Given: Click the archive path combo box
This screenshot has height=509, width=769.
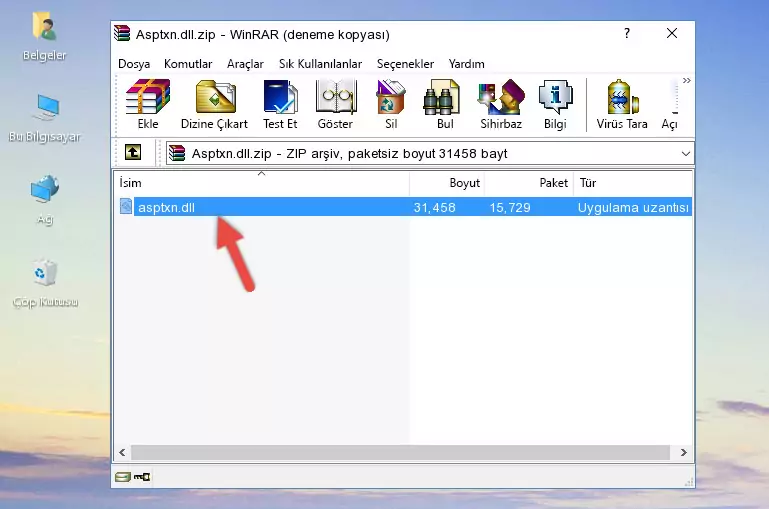Looking at the screenshot, I should click(x=430, y=153).
